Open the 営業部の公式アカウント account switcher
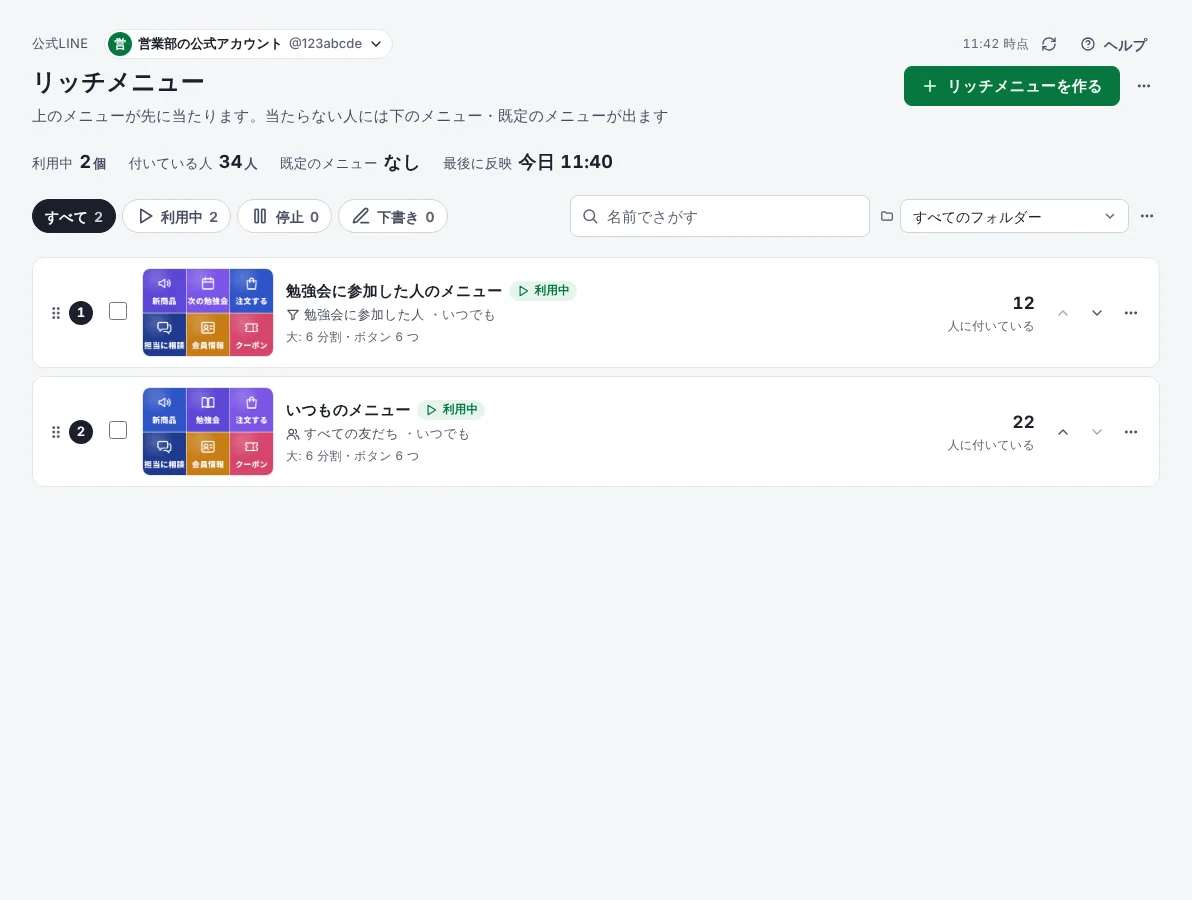Screen dimensions: 1192x900 pos(249,44)
